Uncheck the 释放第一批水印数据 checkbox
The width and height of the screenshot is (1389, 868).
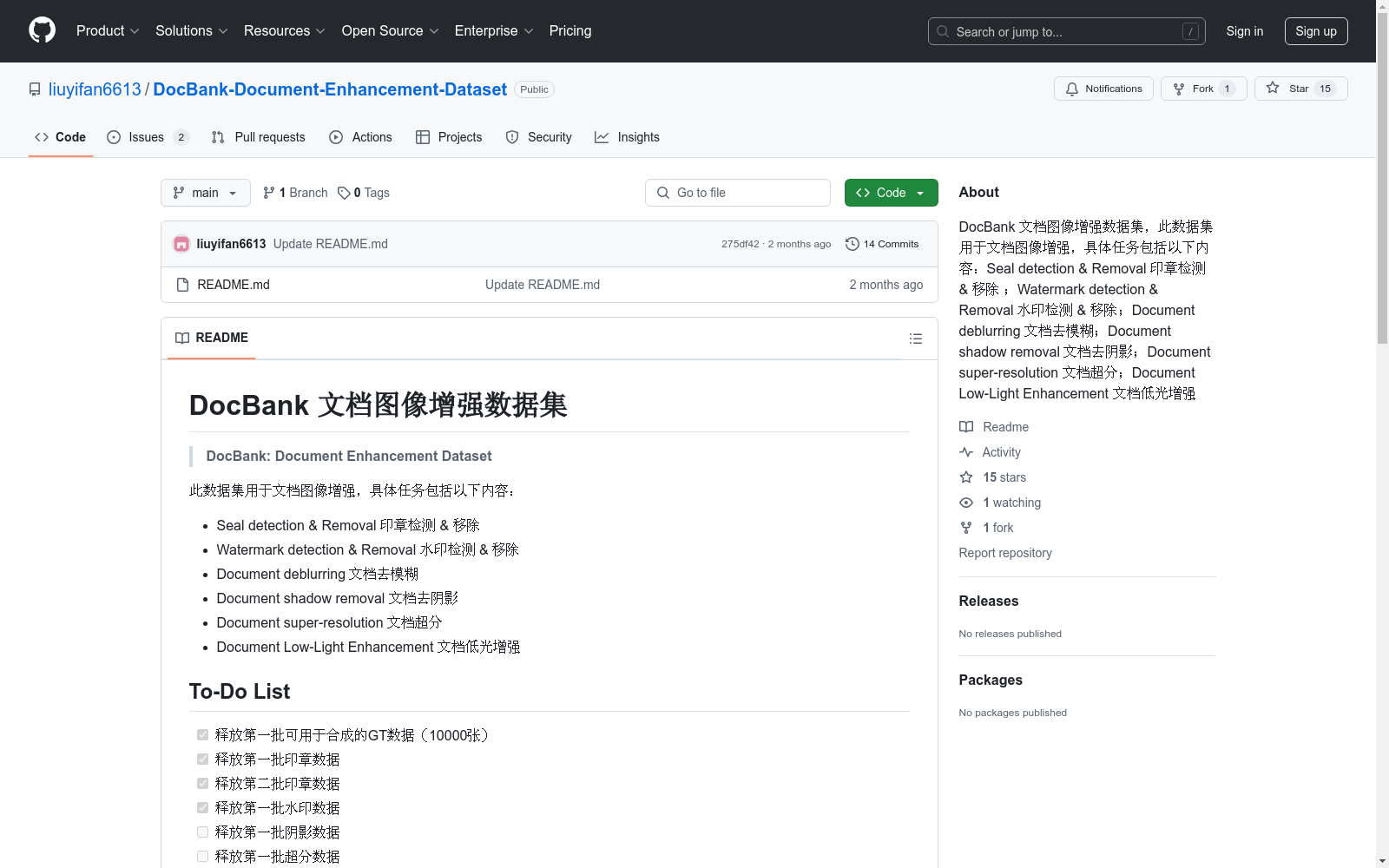pyautogui.click(x=202, y=807)
